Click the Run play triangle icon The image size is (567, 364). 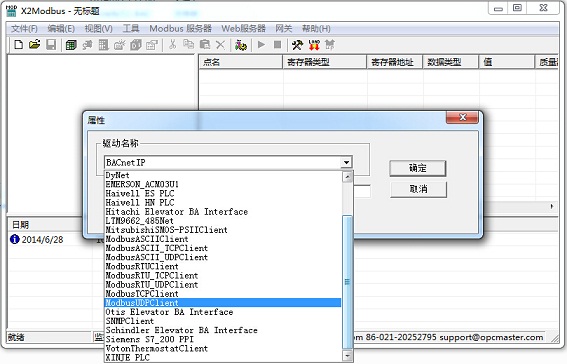[261, 45]
